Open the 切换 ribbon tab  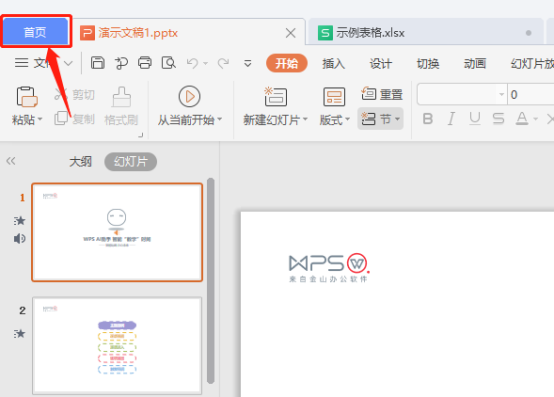(428, 64)
